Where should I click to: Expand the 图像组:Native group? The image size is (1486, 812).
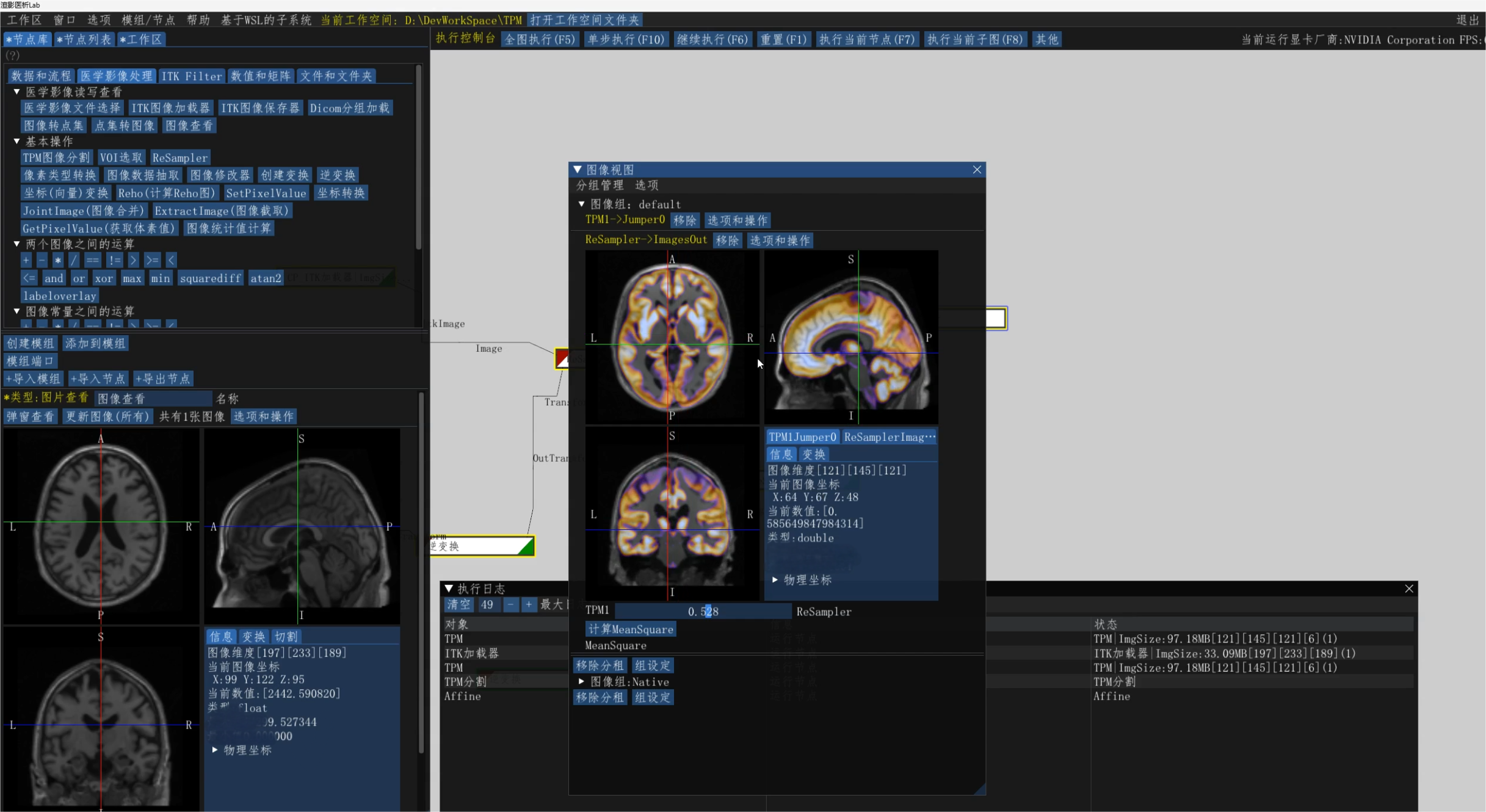pos(581,681)
